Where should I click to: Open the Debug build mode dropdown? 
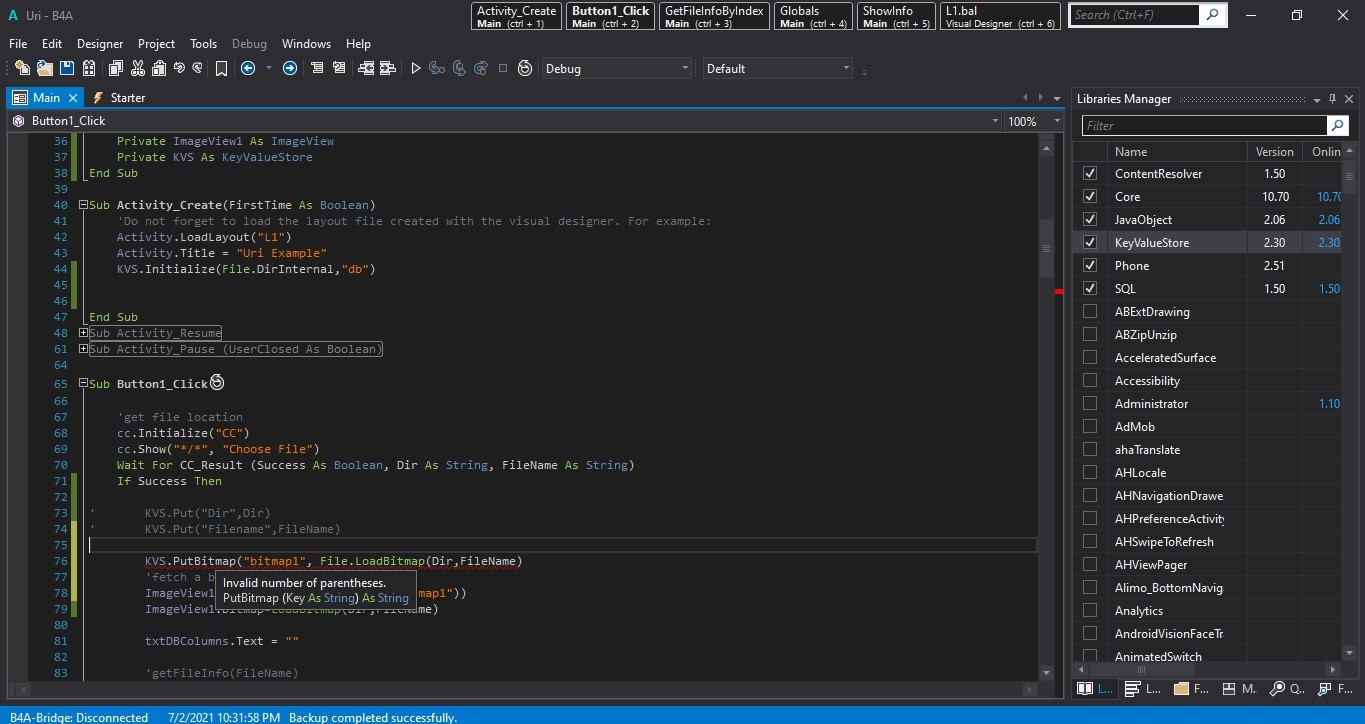616,68
